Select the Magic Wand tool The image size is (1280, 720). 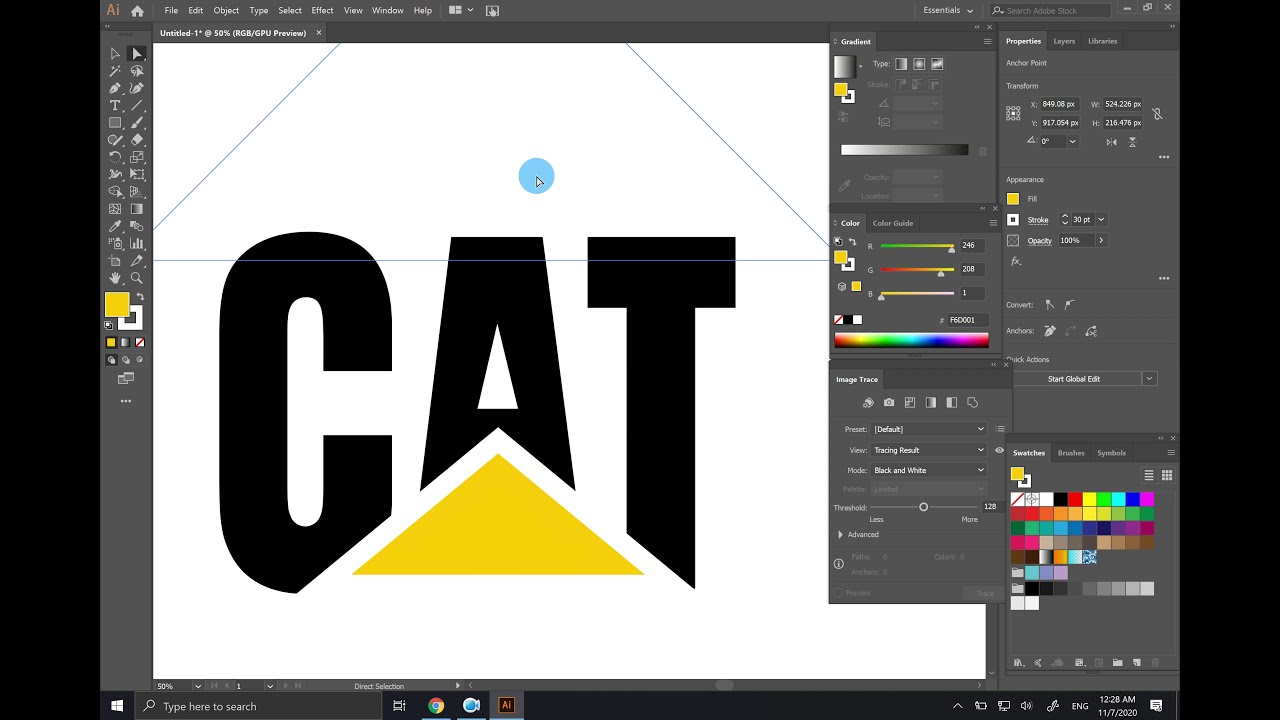tap(115, 71)
